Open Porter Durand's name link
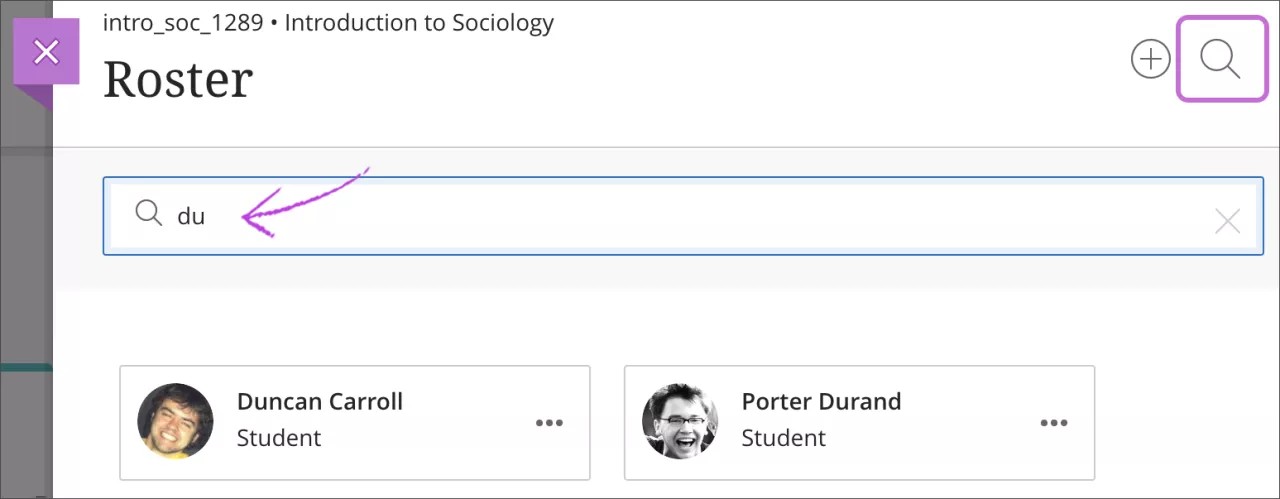Screen dimensions: 1280x499 [x=821, y=402]
